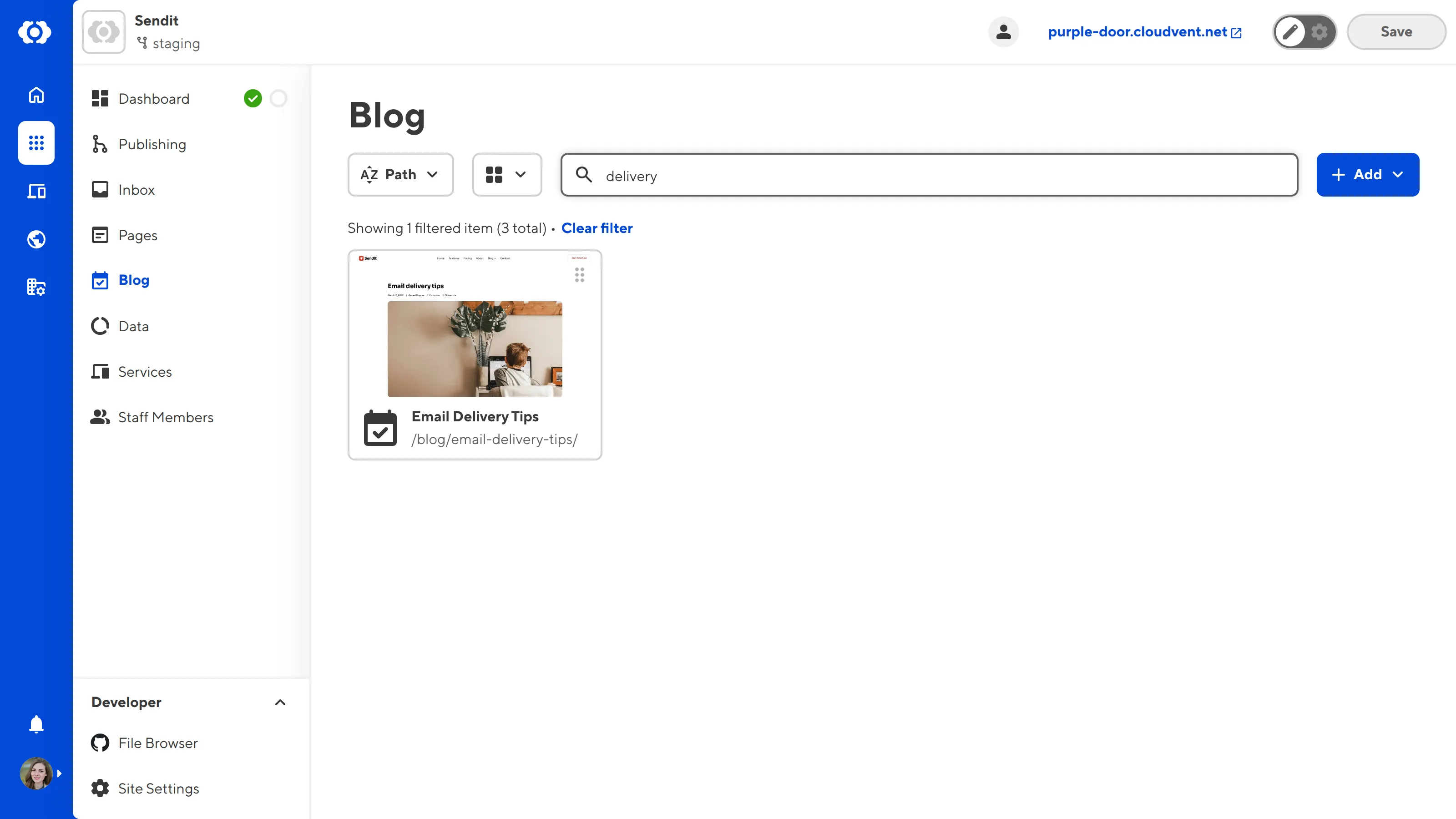Open the Path sort dropdown
This screenshot has width=1456, height=819.
coord(400,175)
